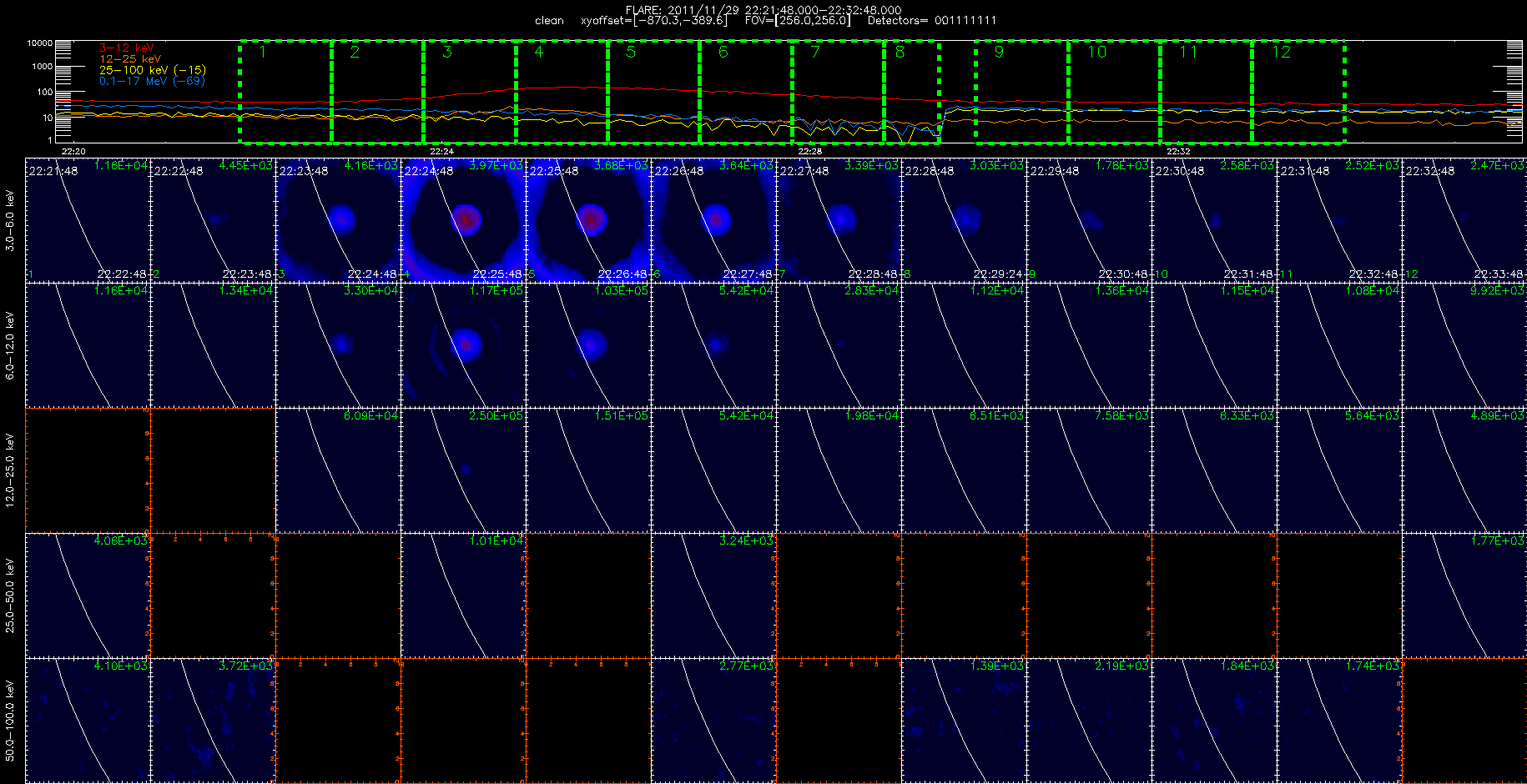This screenshot has height=784, width=1527.
Task: Select interval number 12 in the light curve
Action: (x=1298, y=91)
